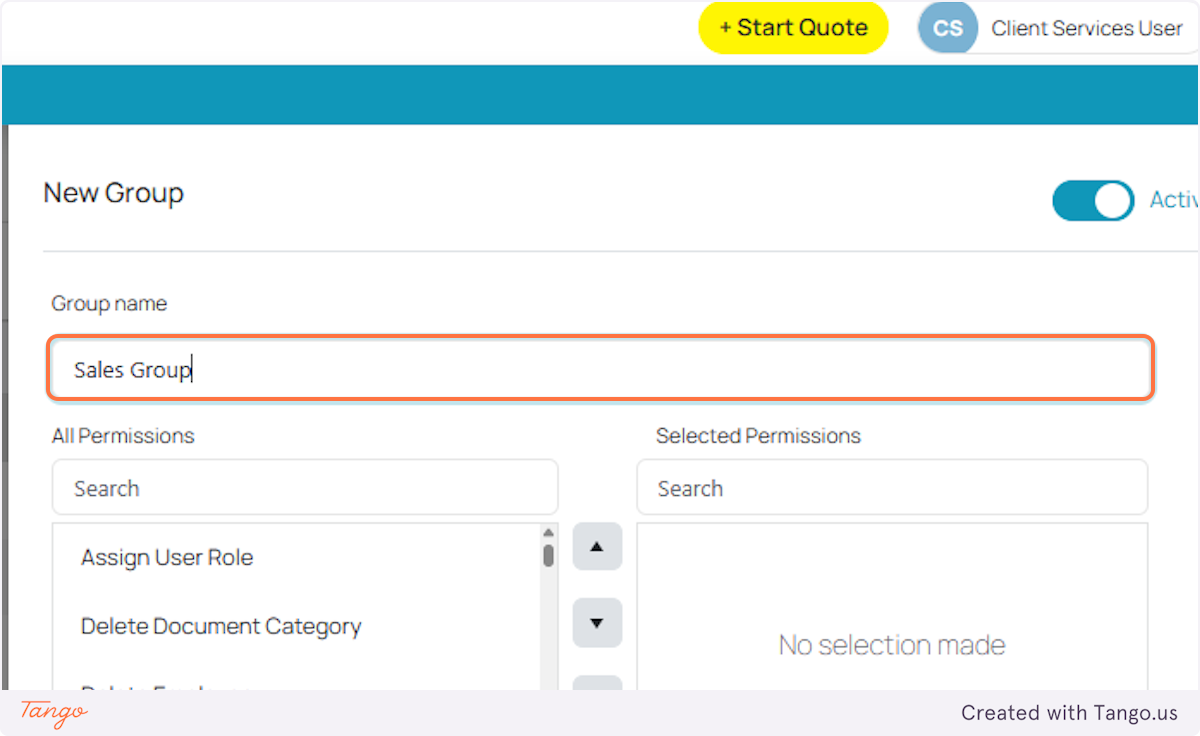Screen dimensions: 1200x736
Task: Search within Selected Permissions
Action: coord(892,488)
